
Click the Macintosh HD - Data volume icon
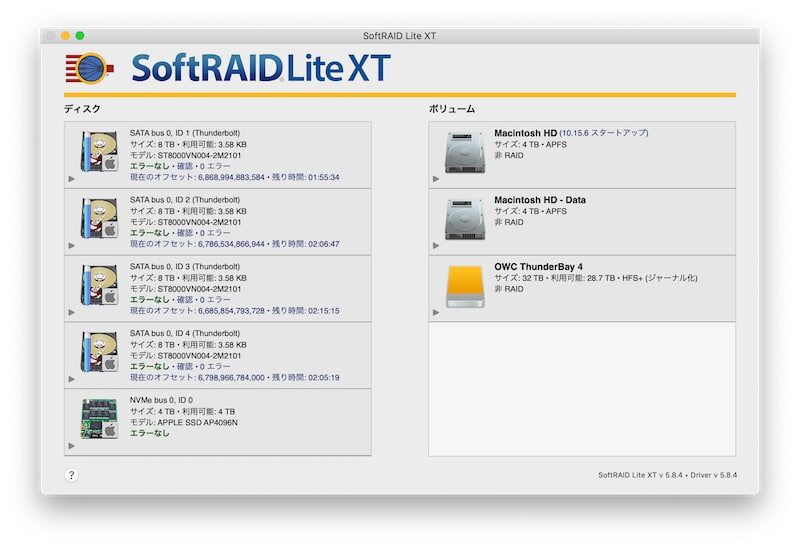click(465, 219)
